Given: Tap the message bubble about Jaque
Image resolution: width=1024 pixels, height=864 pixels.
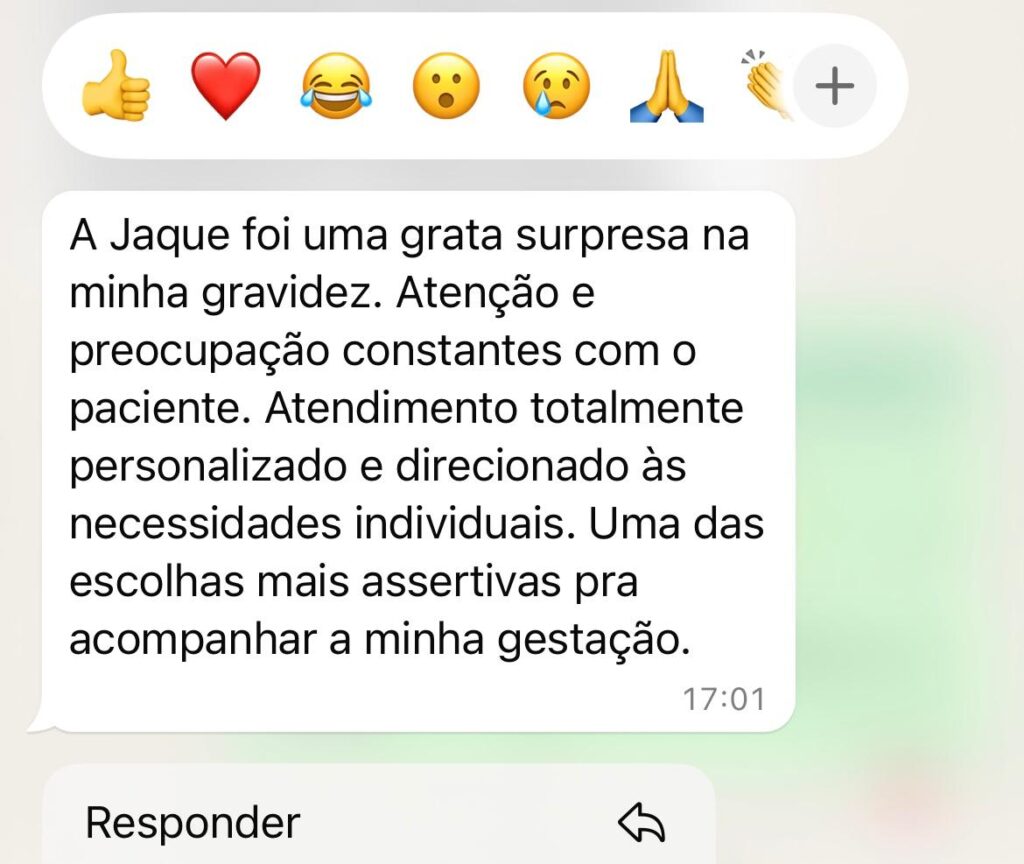Looking at the screenshot, I should coord(418,461).
